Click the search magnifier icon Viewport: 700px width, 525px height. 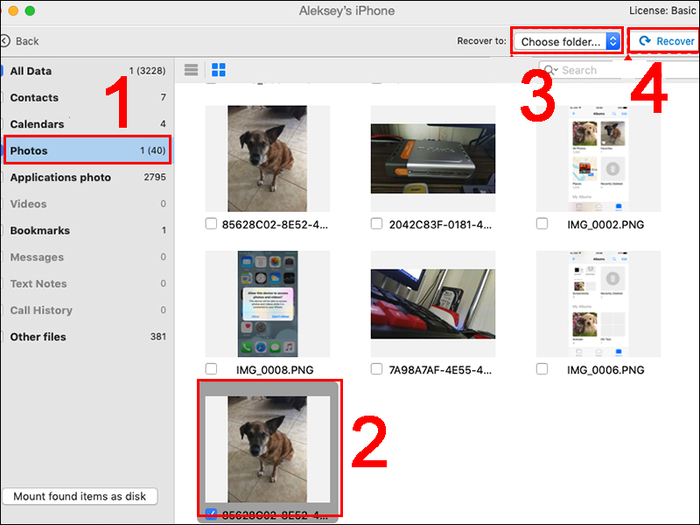pyautogui.click(x=550, y=71)
